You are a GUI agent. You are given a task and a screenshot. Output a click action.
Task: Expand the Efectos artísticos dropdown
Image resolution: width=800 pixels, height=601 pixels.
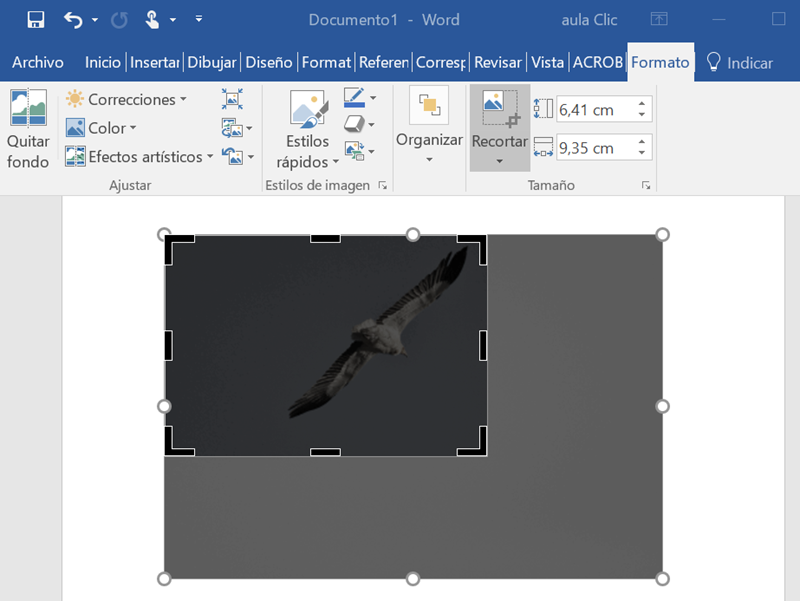tap(139, 156)
